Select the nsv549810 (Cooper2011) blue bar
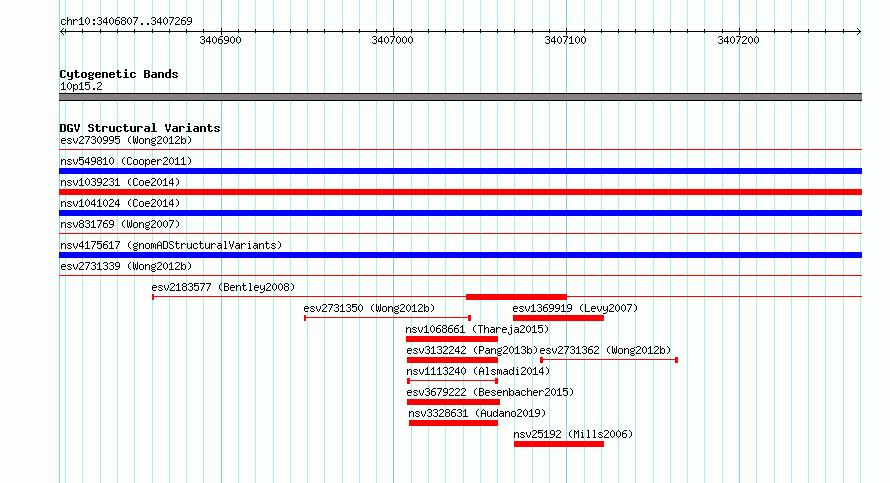The width and height of the screenshot is (890, 483). (460, 171)
